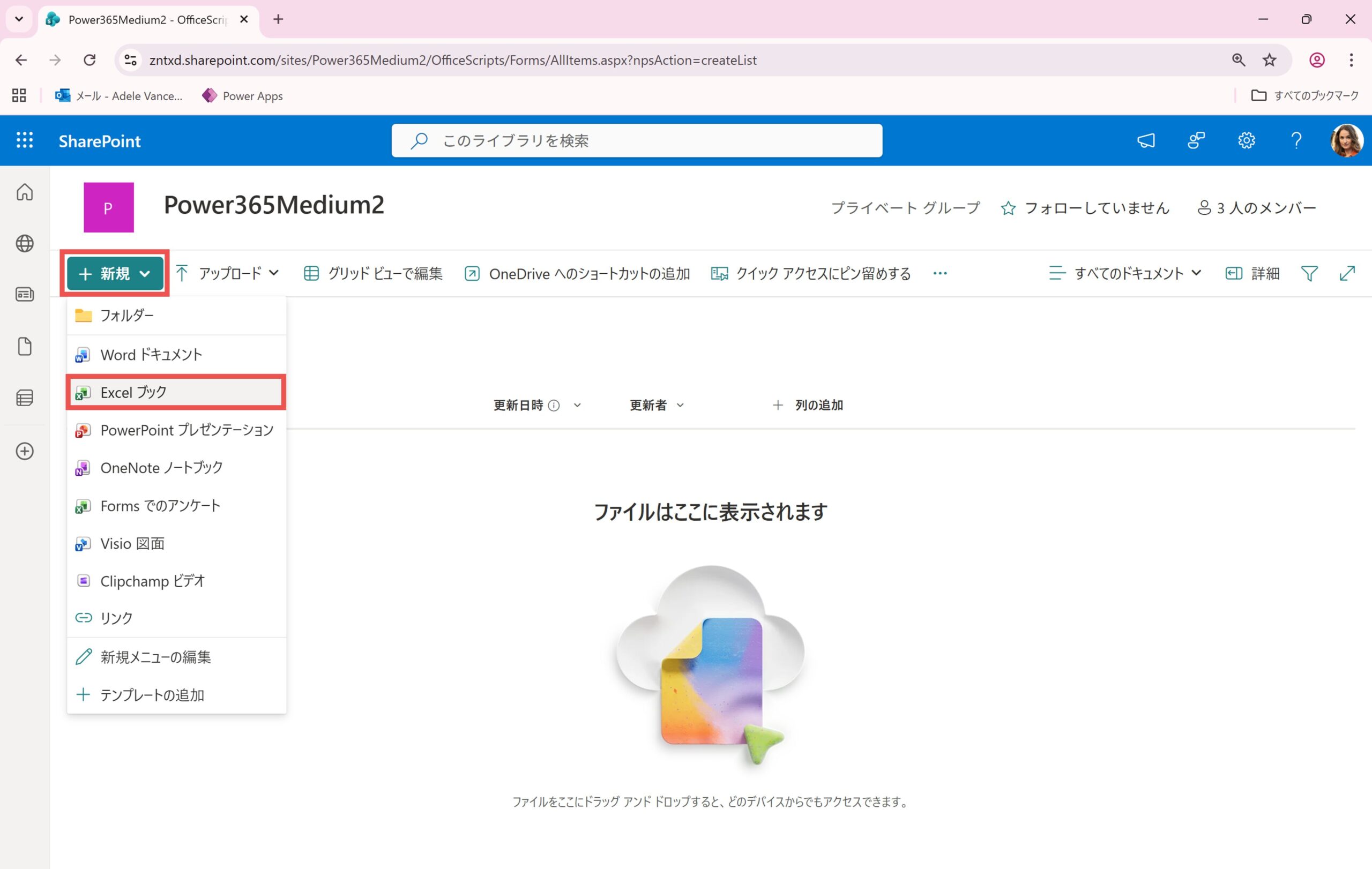Open My sites globe icon in sidebar

coord(25,243)
